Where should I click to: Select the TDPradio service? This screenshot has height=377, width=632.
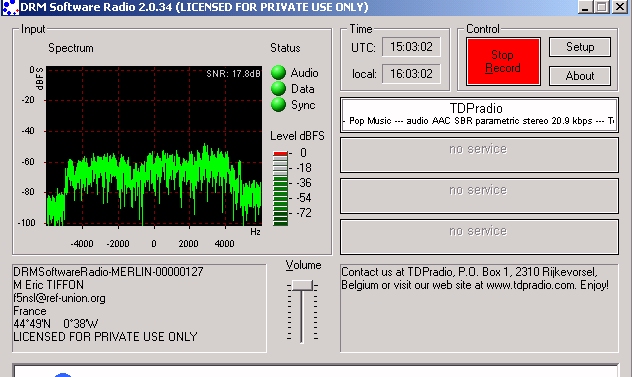[479, 115]
